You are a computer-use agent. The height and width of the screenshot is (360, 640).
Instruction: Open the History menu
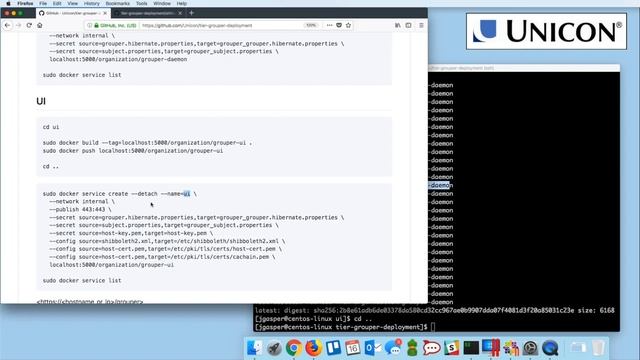(92, 3)
